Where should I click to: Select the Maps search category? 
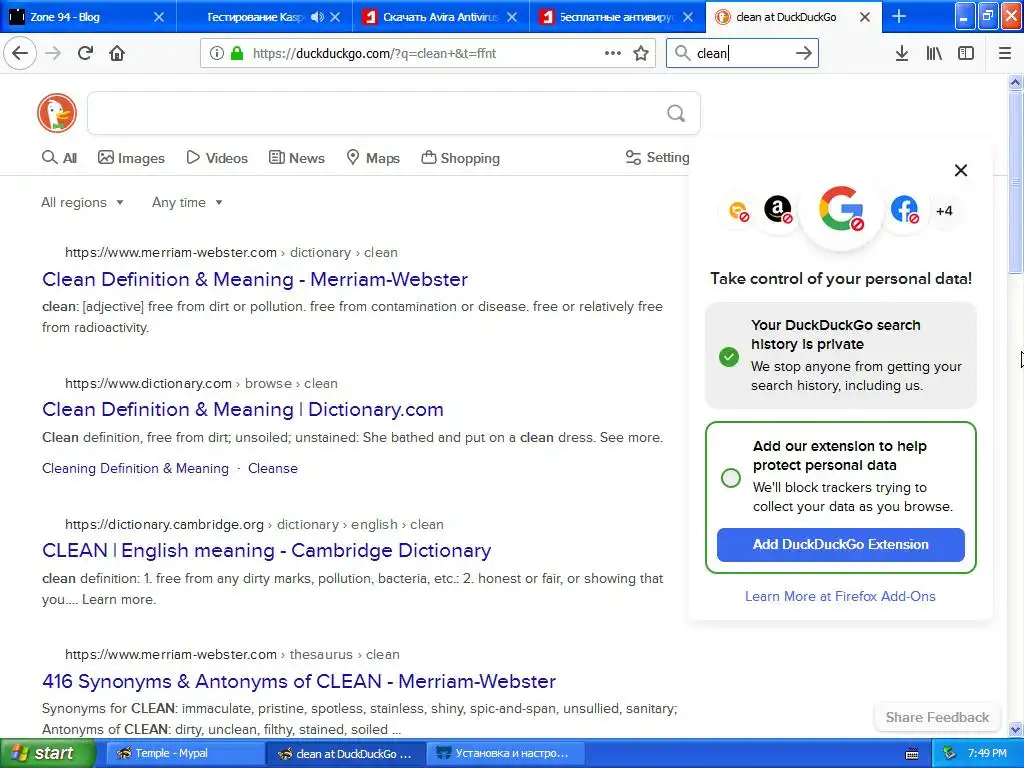point(373,158)
